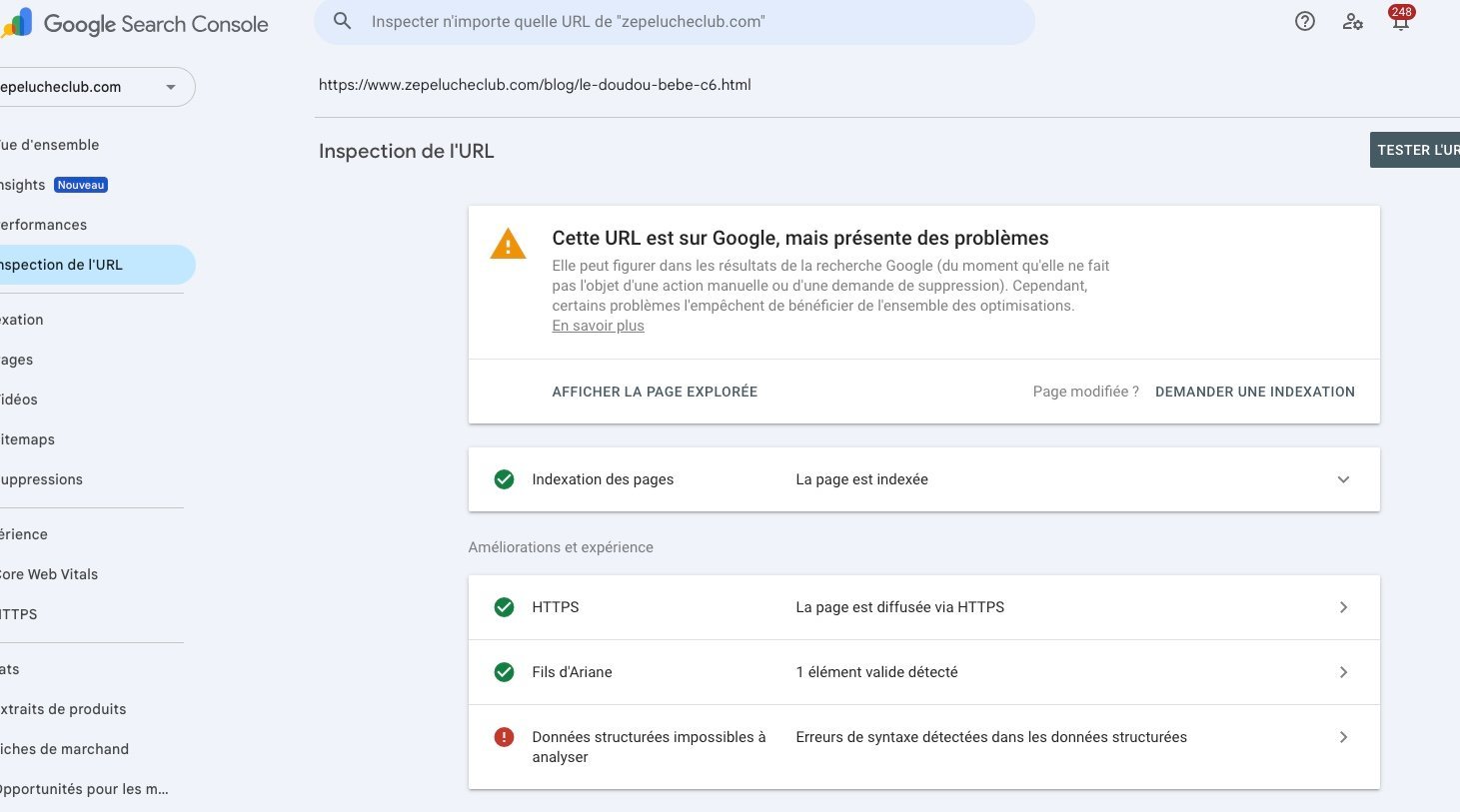Click red error icon for Données structurées
Image resolution: width=1460 pixels, height=812 pixels.
pyautogui.click(x=505, y=737)
